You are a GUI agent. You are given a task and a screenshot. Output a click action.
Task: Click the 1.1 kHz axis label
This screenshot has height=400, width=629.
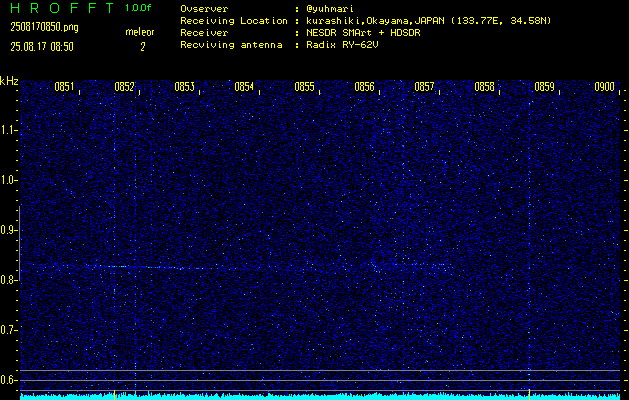(8, 130)
